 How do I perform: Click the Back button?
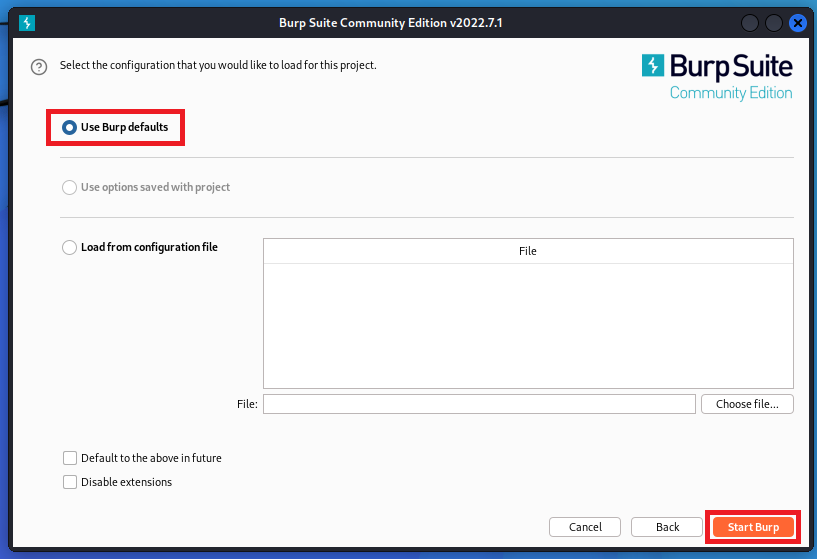pyautogui.click(x=667, y=527)
